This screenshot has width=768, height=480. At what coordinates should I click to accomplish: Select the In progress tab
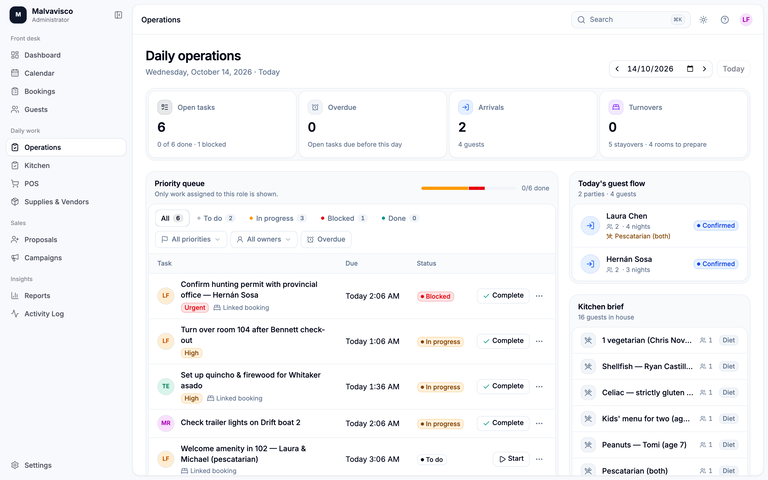point(277,218)
